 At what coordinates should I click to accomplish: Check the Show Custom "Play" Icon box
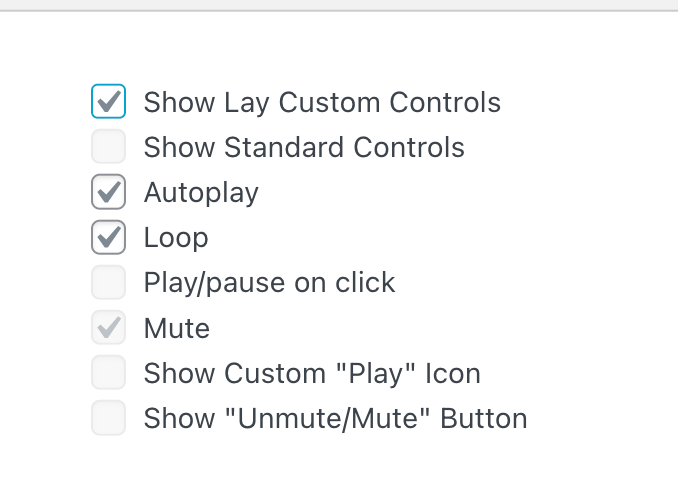click(x=108, y=373)
